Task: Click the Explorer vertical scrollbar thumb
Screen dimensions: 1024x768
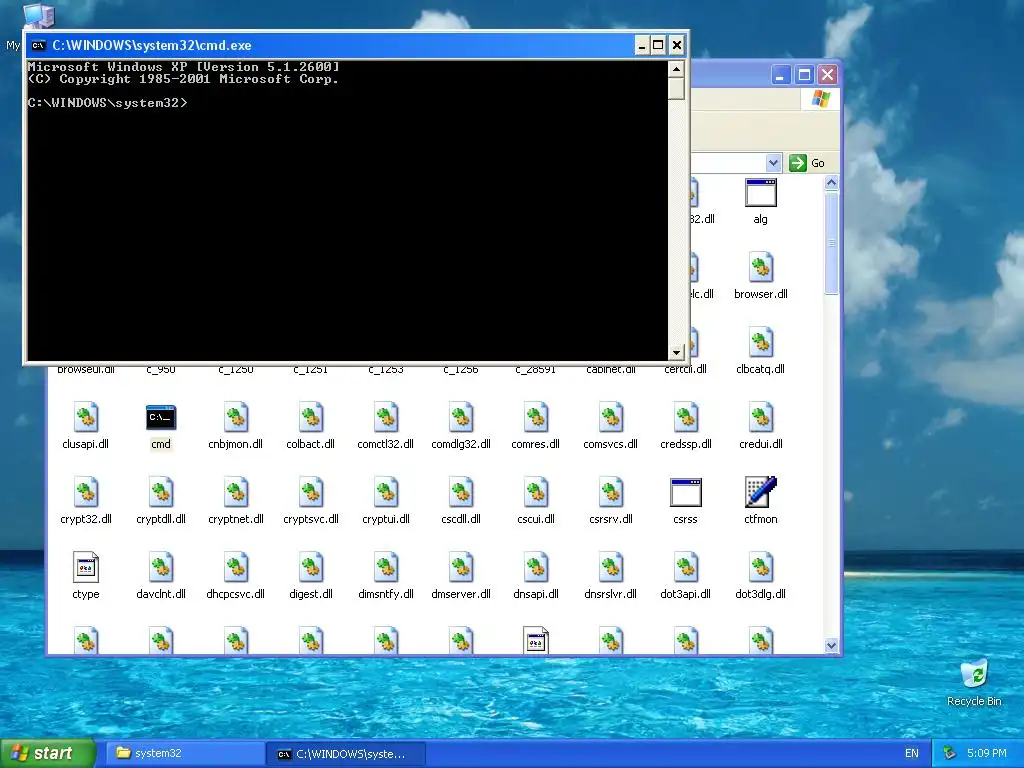Action: [x=831, y=243]
